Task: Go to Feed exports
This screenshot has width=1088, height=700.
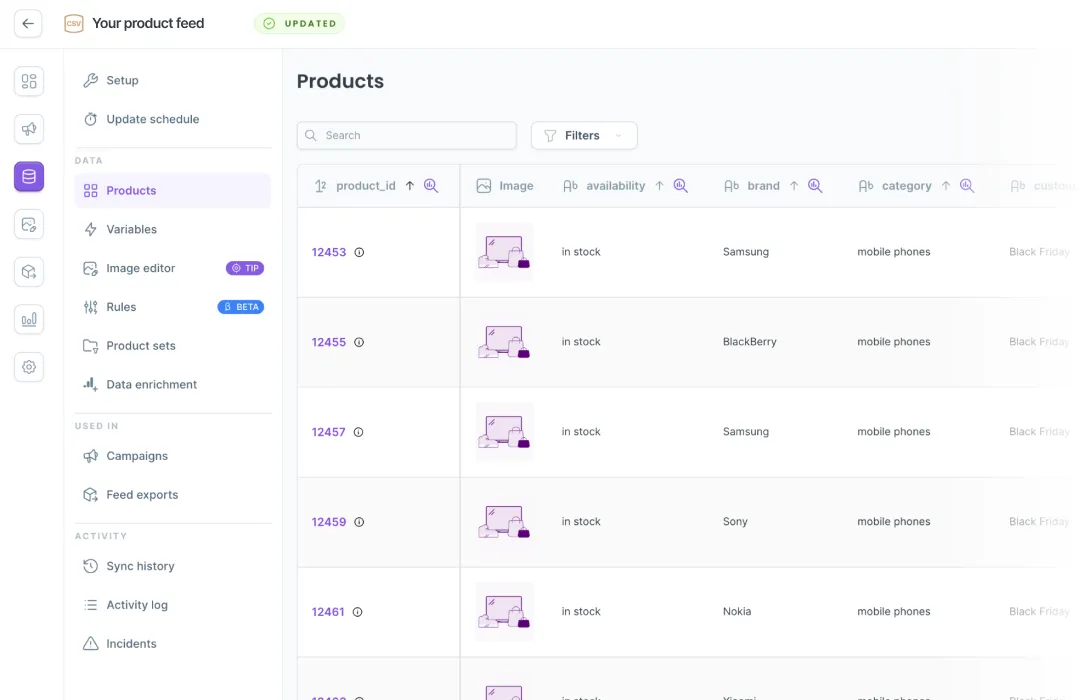Action: [x=173, y=495]
